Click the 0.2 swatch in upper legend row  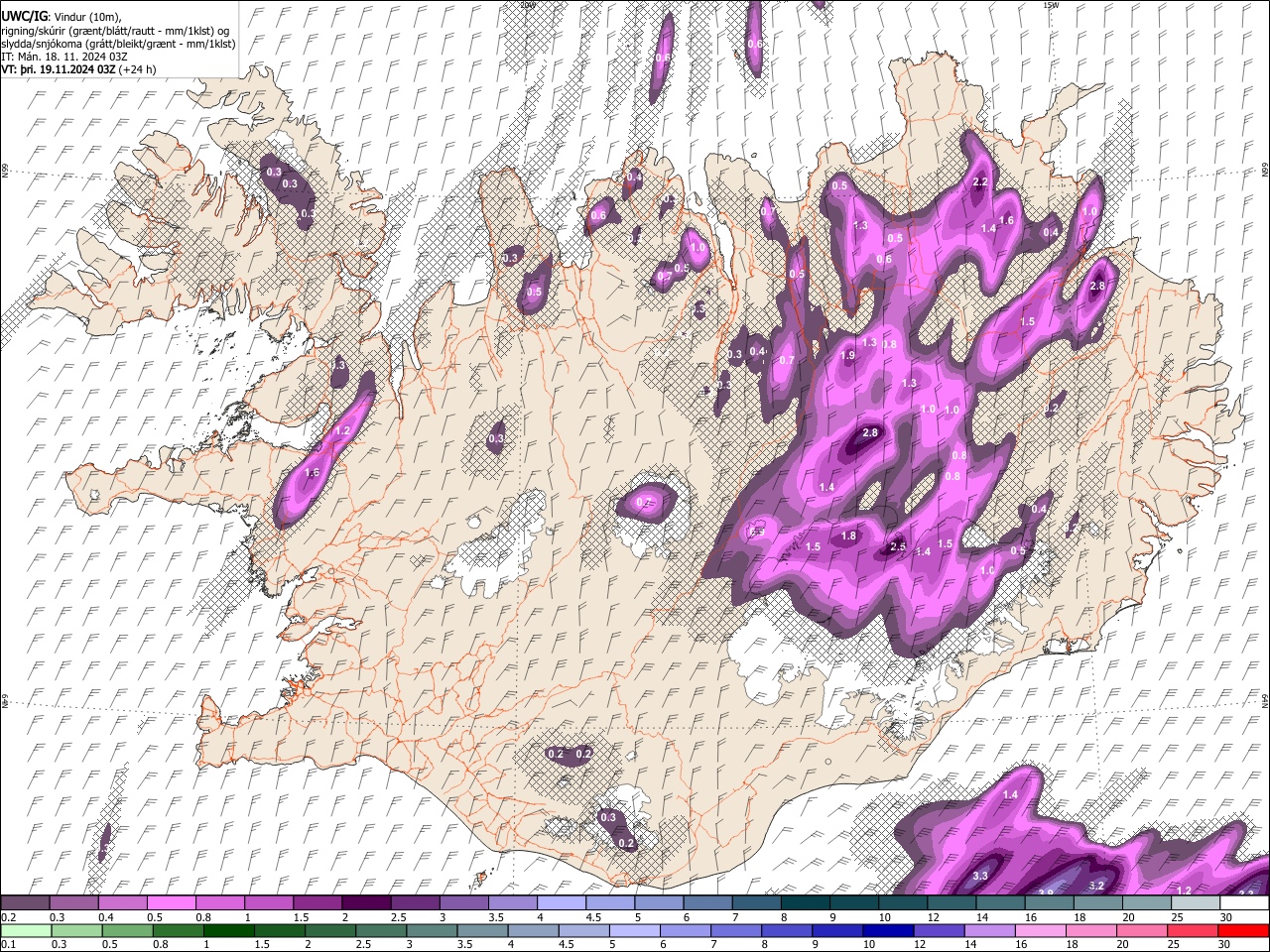[25, 902]
